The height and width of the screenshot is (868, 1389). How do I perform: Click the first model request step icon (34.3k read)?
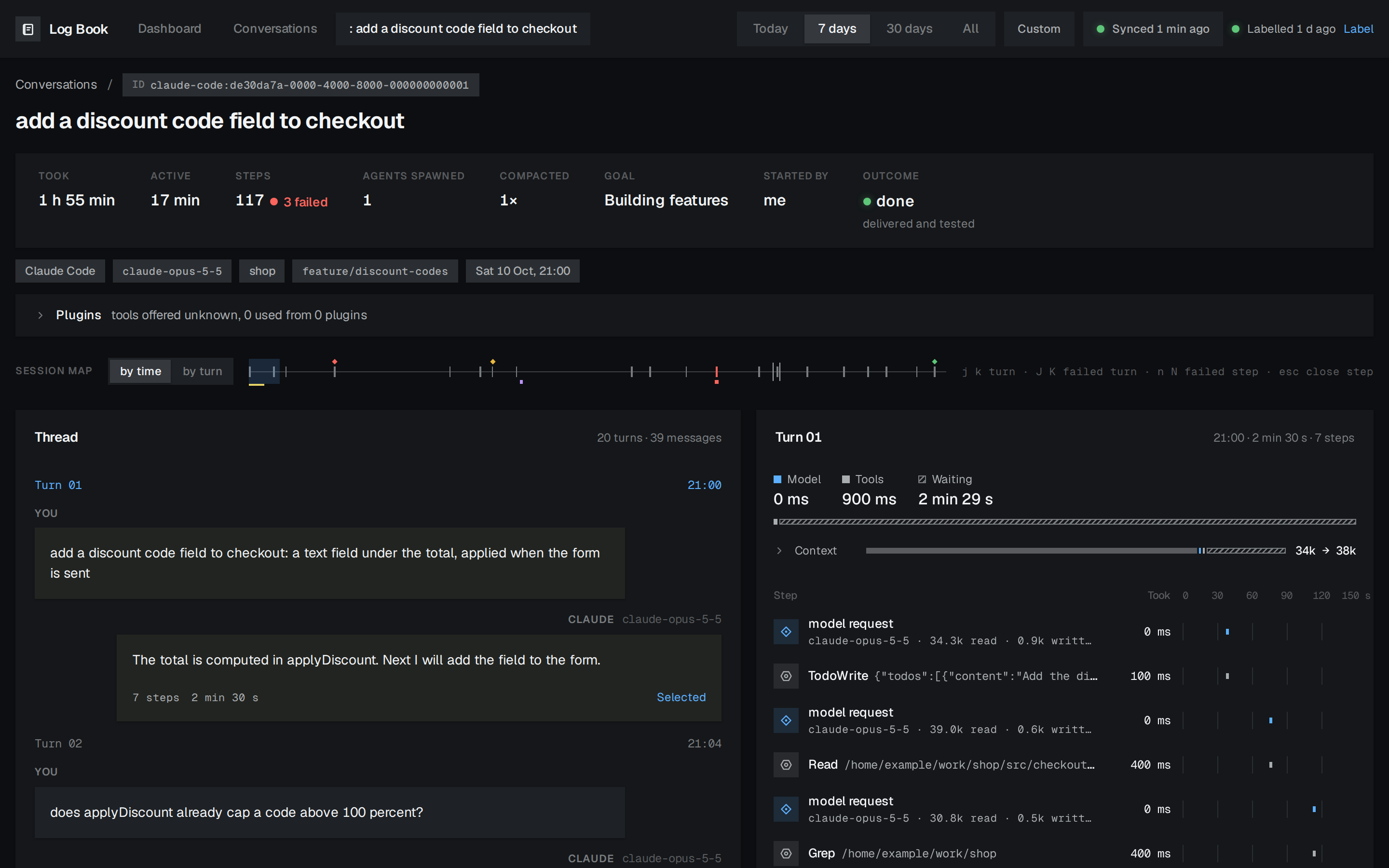pyautogui.click(x=786, y=632)
